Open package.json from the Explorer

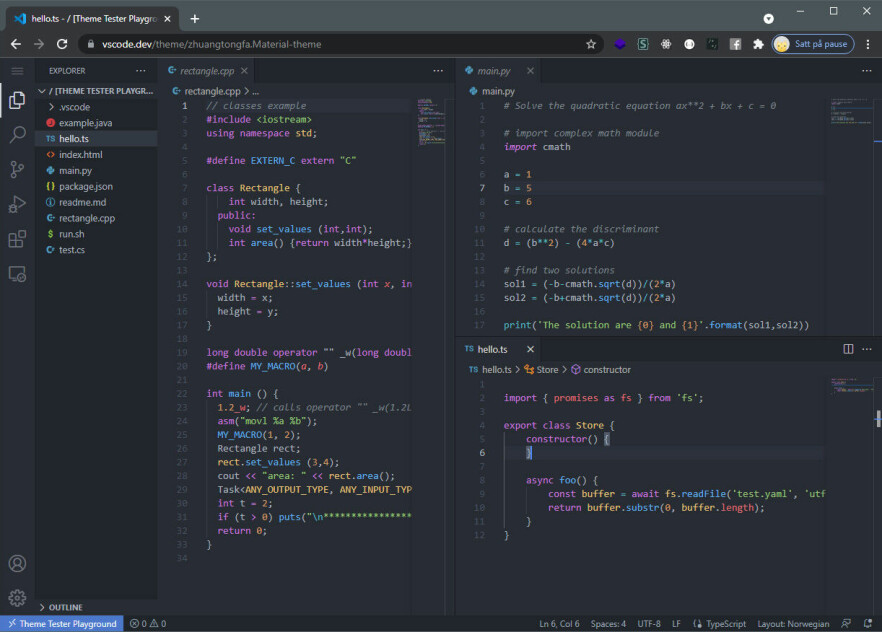96,186
